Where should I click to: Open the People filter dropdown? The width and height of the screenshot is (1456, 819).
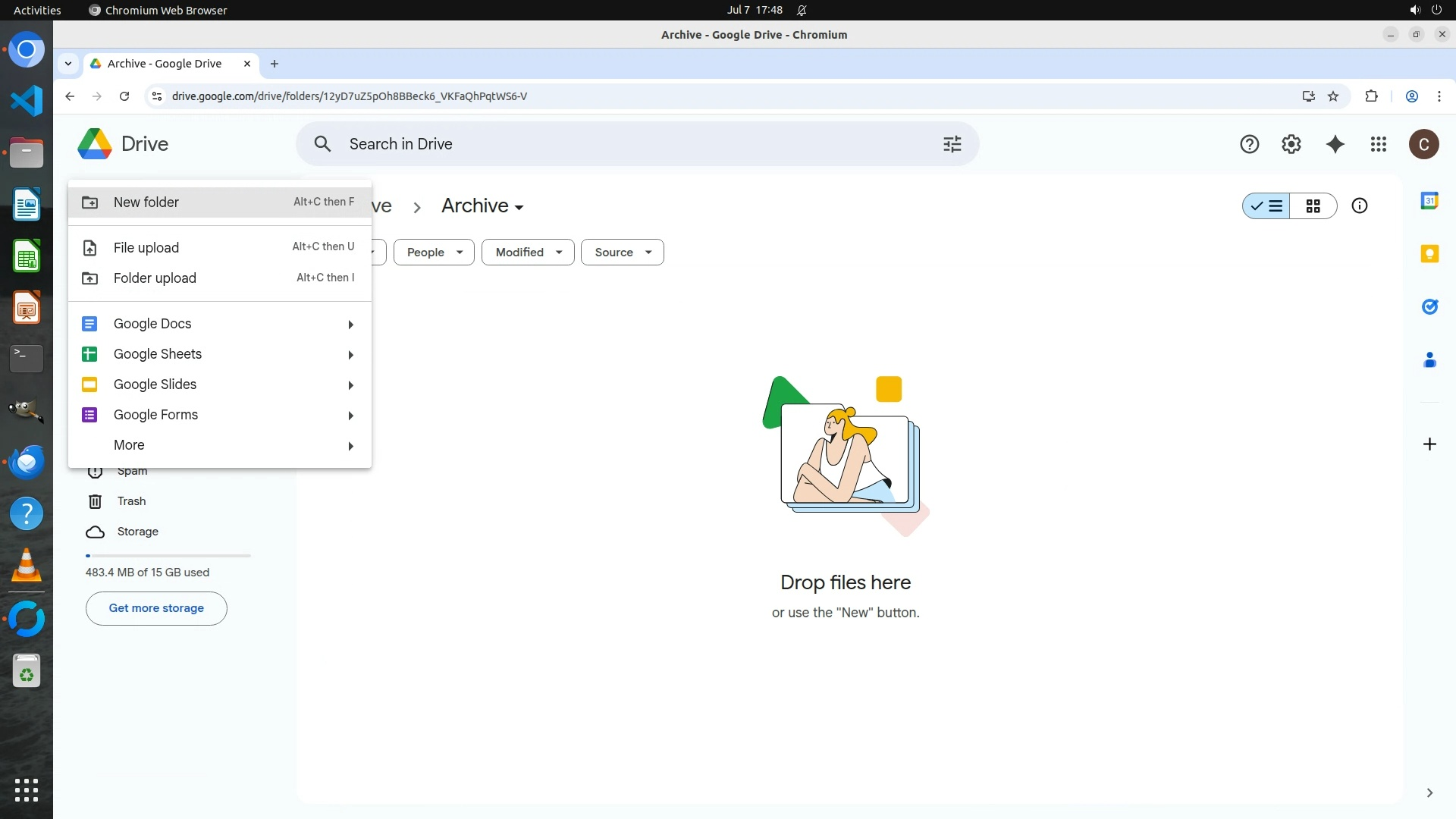(x=434, y=253)
